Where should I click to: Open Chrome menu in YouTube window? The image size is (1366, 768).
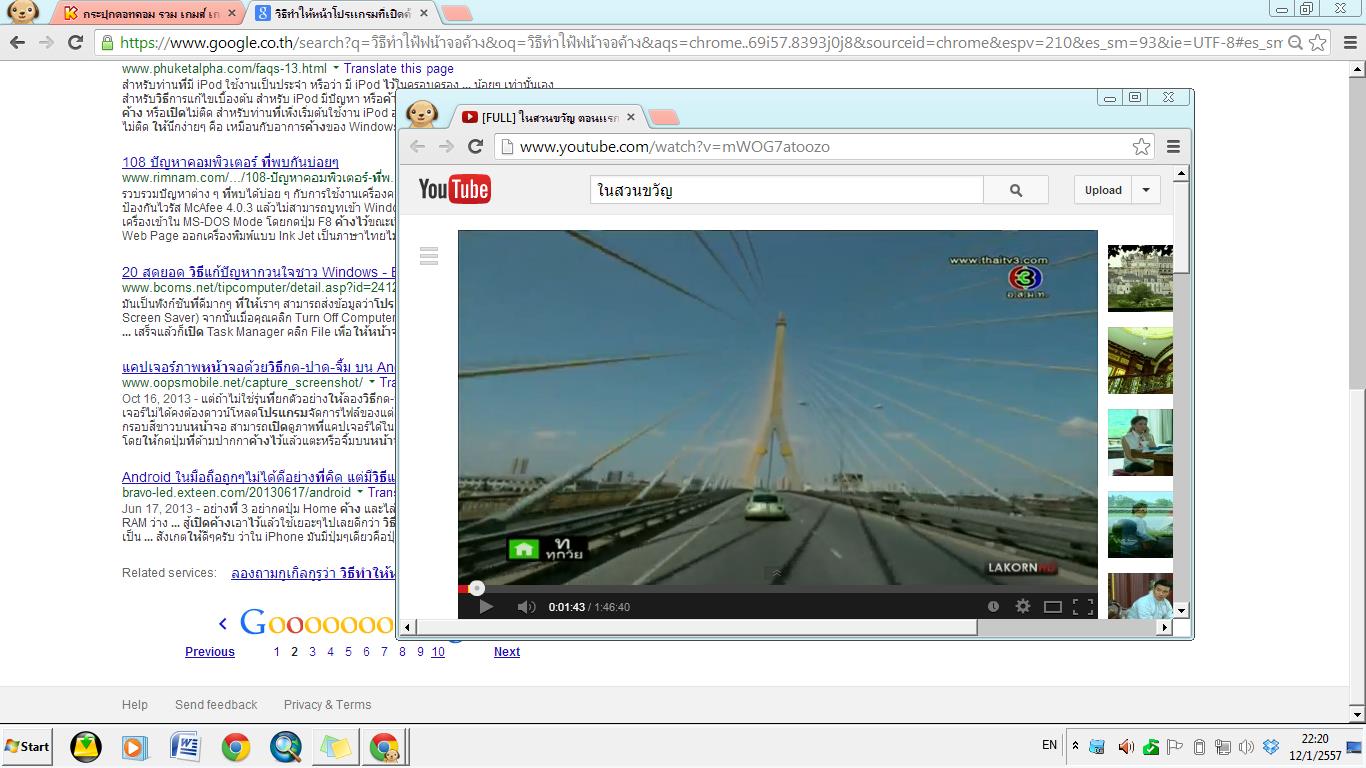pyautogui.click(x=1173, y=146)
